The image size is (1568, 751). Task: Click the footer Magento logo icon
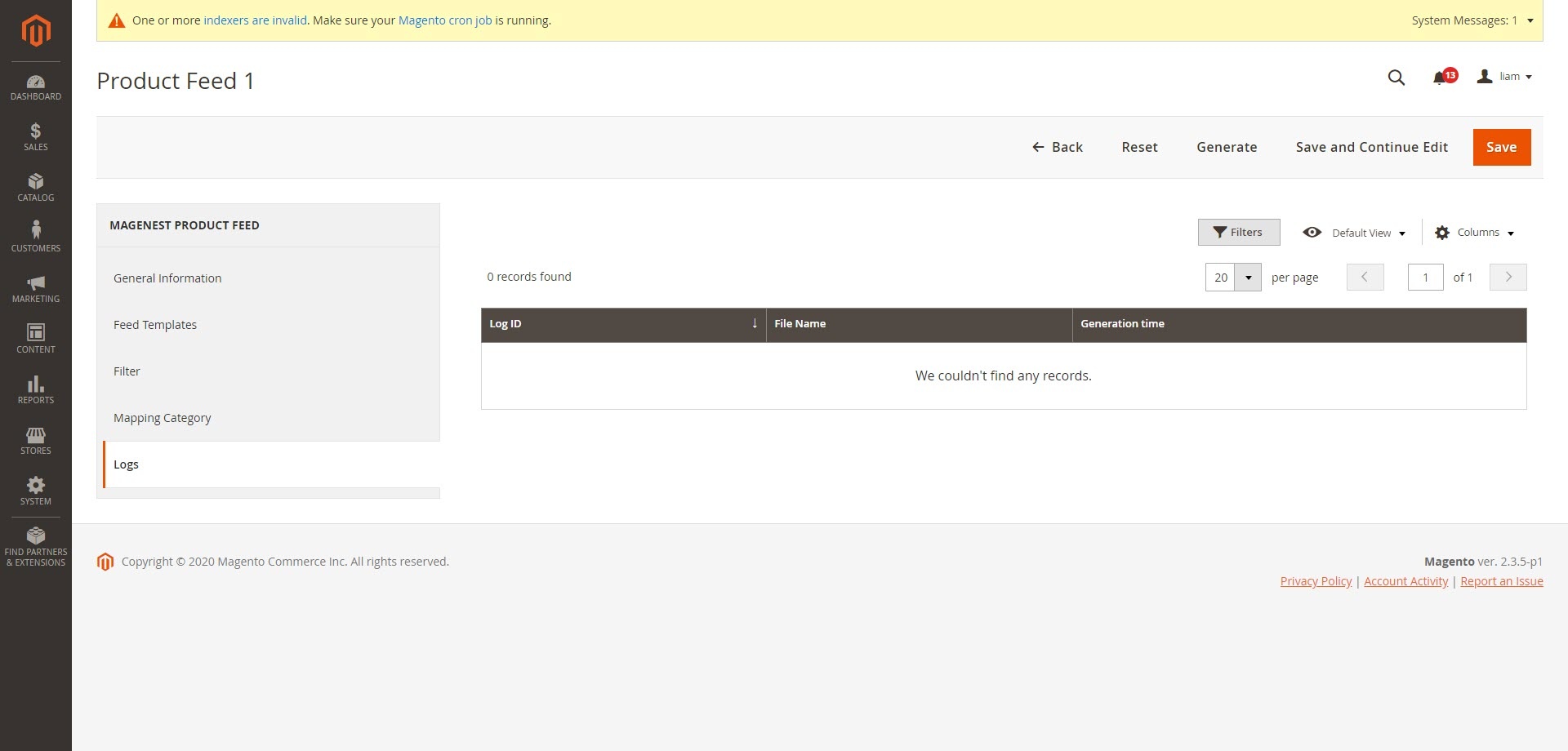pyautogui.click(x=105, y=562)
